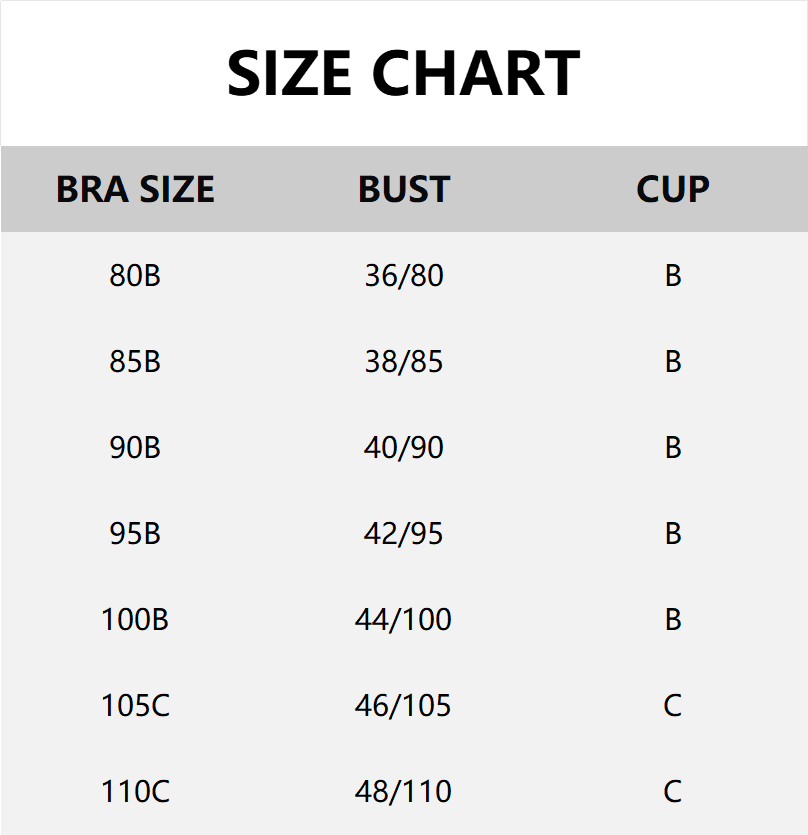Click the cup letter in the 80B row

(x=672, y=275)
